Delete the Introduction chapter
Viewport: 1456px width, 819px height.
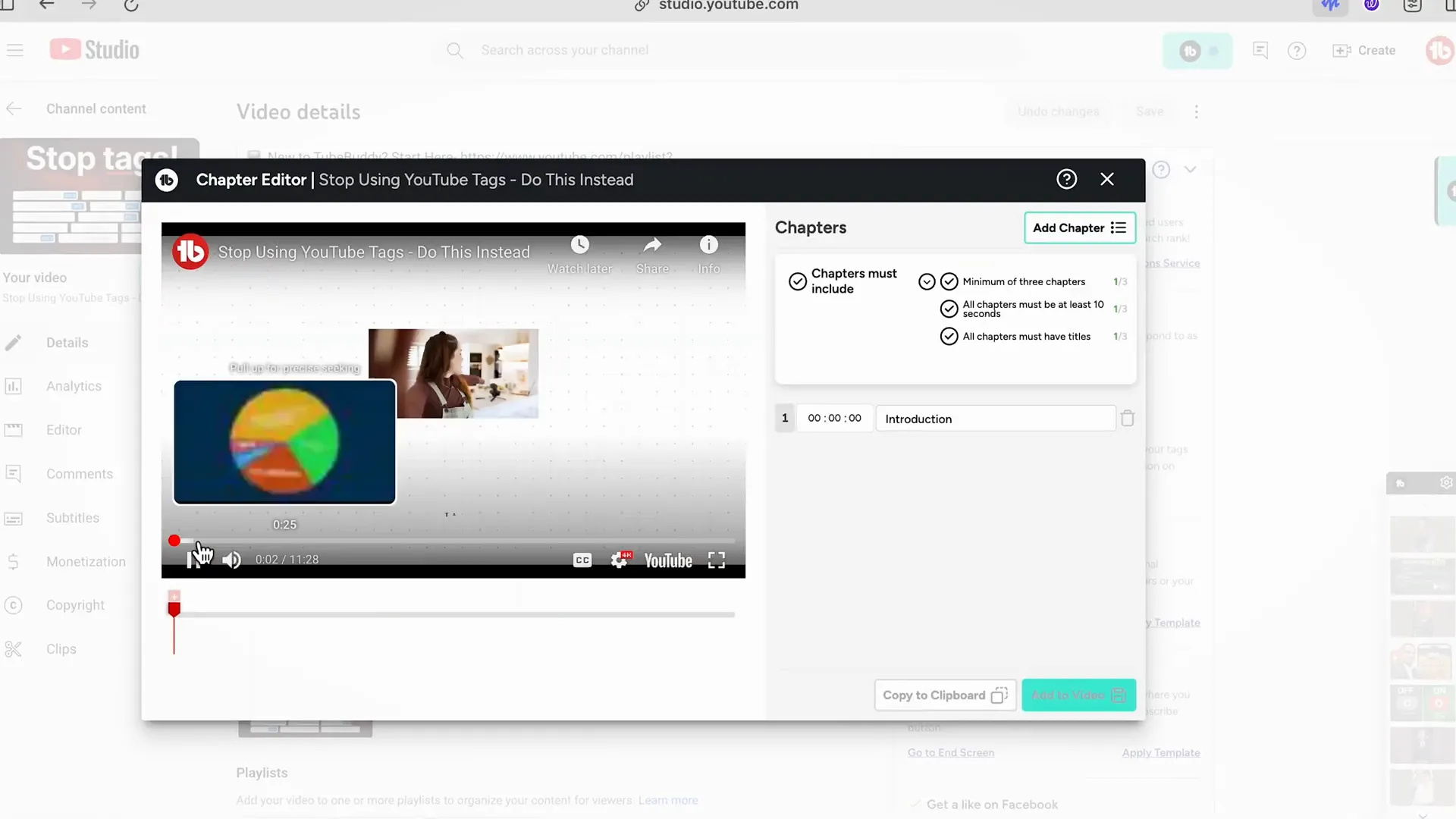[x=1128, y=418]
